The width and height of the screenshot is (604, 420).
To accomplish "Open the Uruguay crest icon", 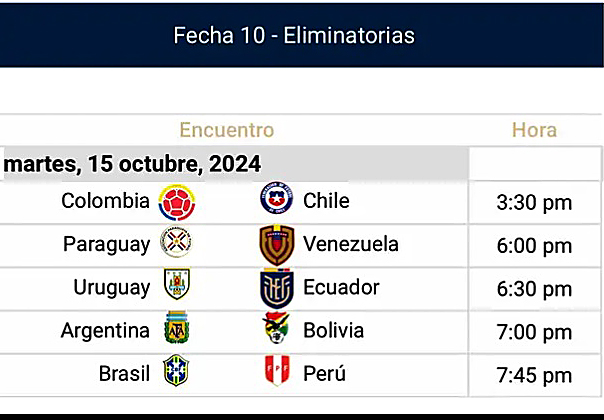I will coord(177,284).
